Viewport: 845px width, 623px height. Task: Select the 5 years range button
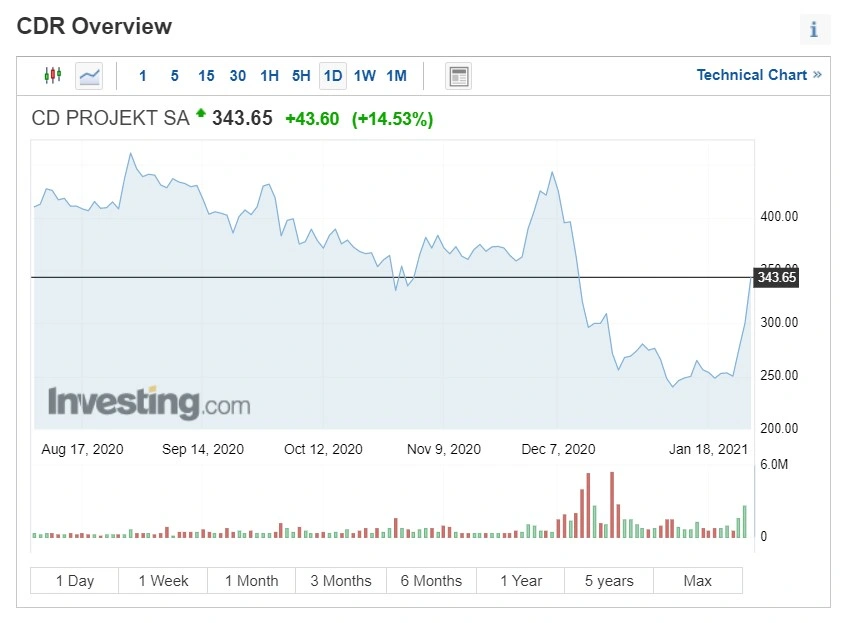pos(609,581)
